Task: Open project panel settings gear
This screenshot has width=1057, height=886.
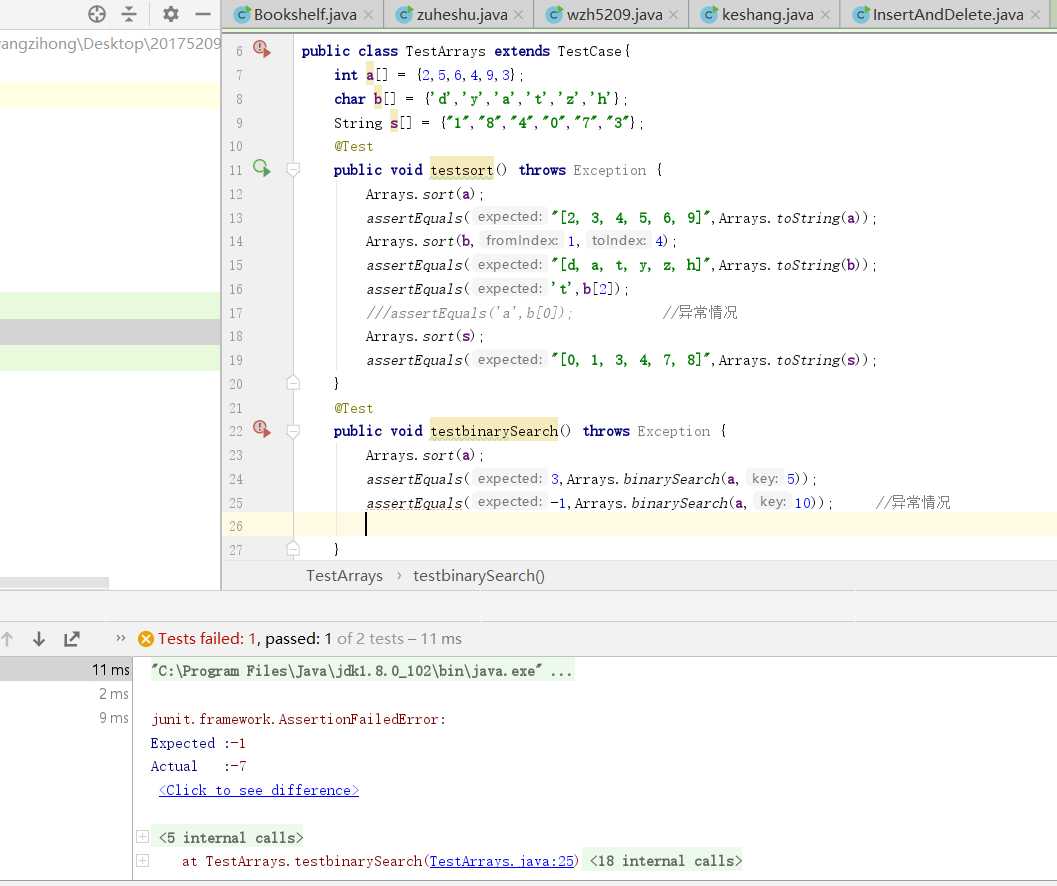Action: tap(171, 14)
